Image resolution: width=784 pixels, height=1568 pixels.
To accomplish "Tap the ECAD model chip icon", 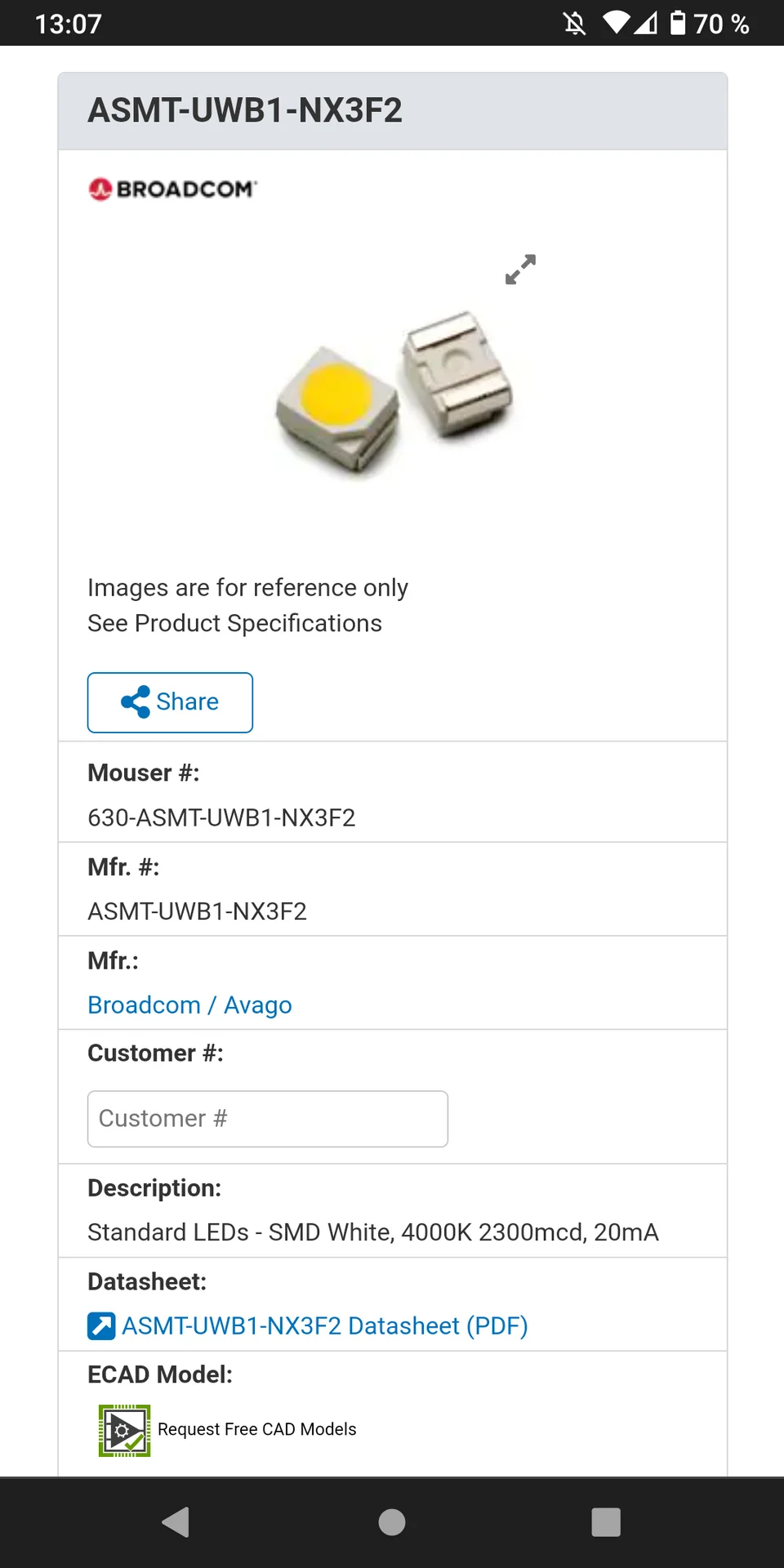I will click(124, 1430).
